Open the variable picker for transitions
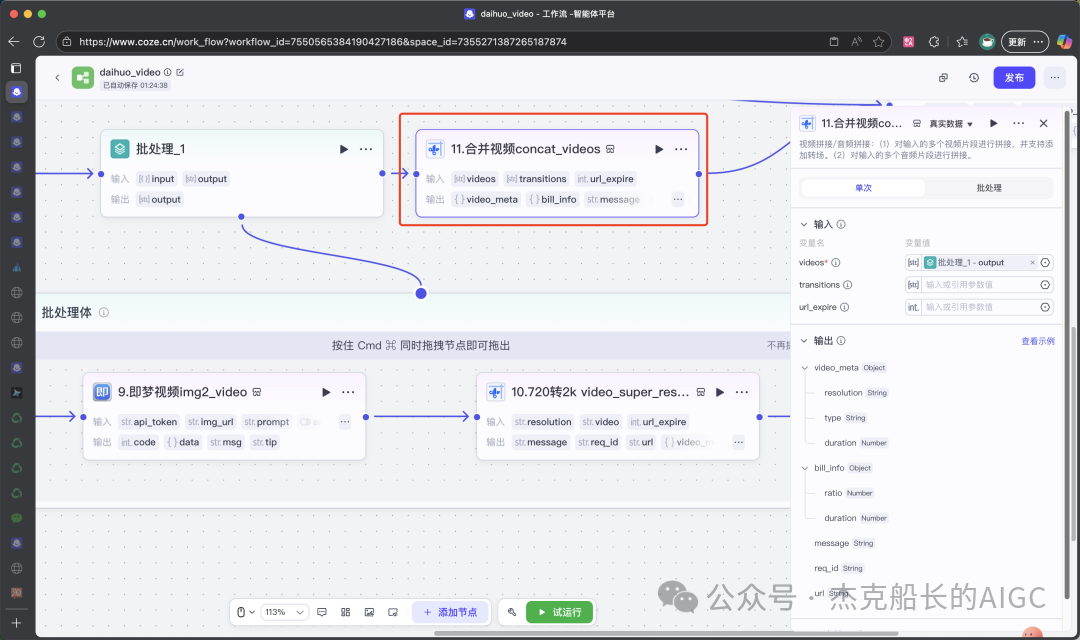The image size is (1080, 640). pyautogui.click(x=1045, y=285)
